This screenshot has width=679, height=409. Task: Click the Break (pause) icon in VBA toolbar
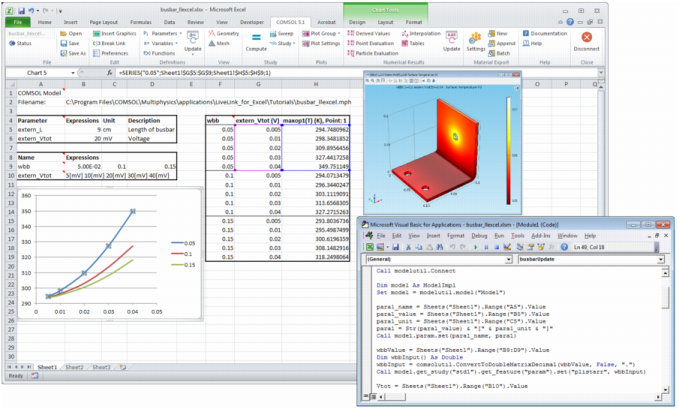coord(486,247)
